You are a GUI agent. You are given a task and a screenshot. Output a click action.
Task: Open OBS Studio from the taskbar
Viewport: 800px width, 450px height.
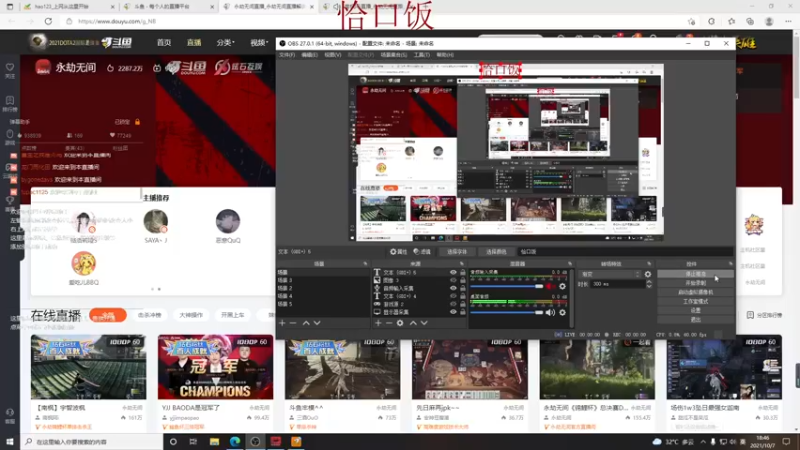pyautogui.click(x=255, y=442)
